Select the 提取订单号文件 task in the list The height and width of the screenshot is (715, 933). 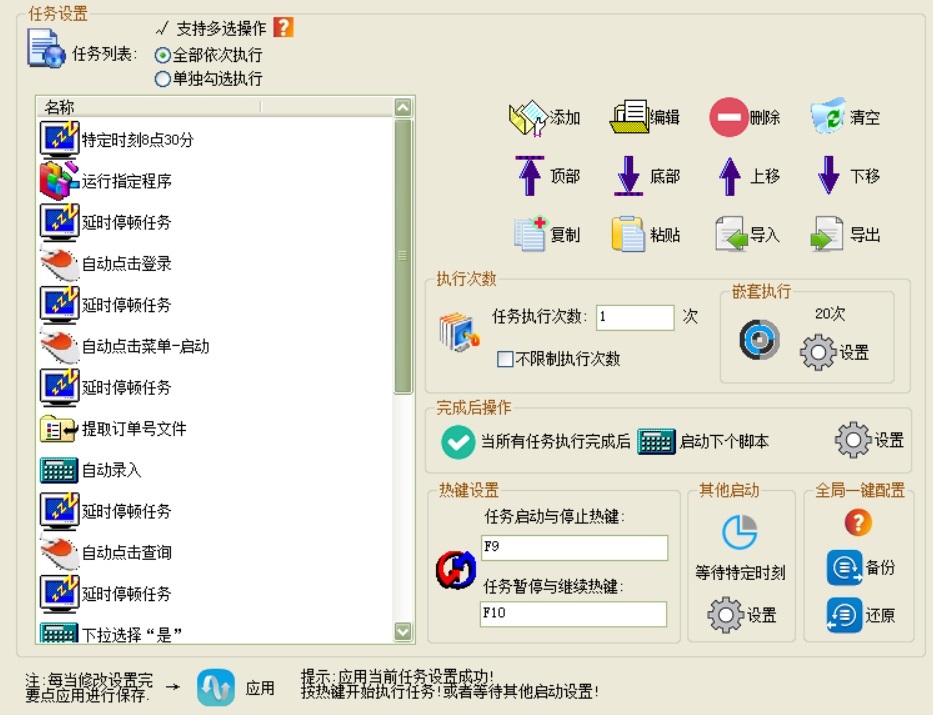click(134, 429)
